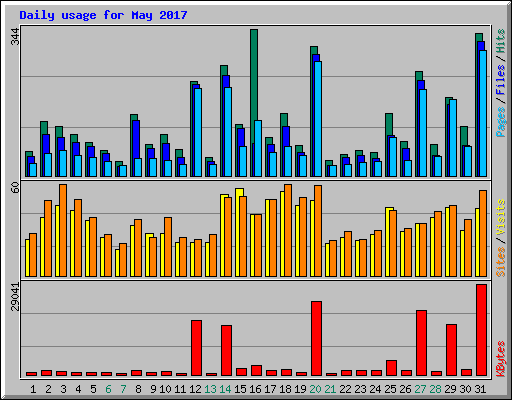
Task: Click green weekend day label 7
Action: [123, 389]
